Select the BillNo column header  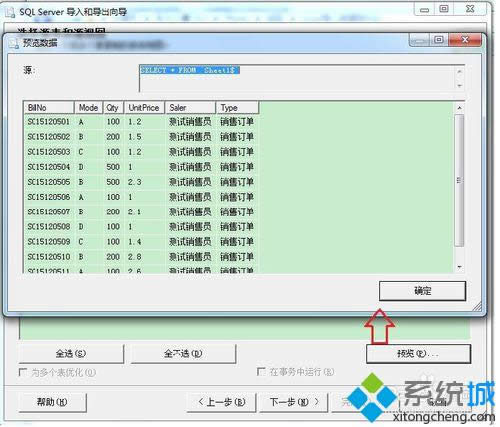pyautogui.click(x=49, y=108)
